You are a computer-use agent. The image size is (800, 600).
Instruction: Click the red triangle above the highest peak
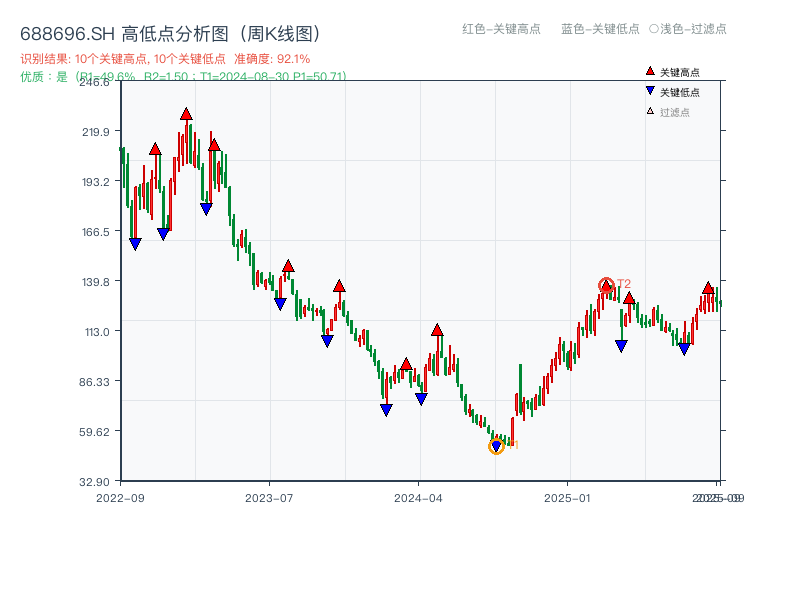point(185,113)
